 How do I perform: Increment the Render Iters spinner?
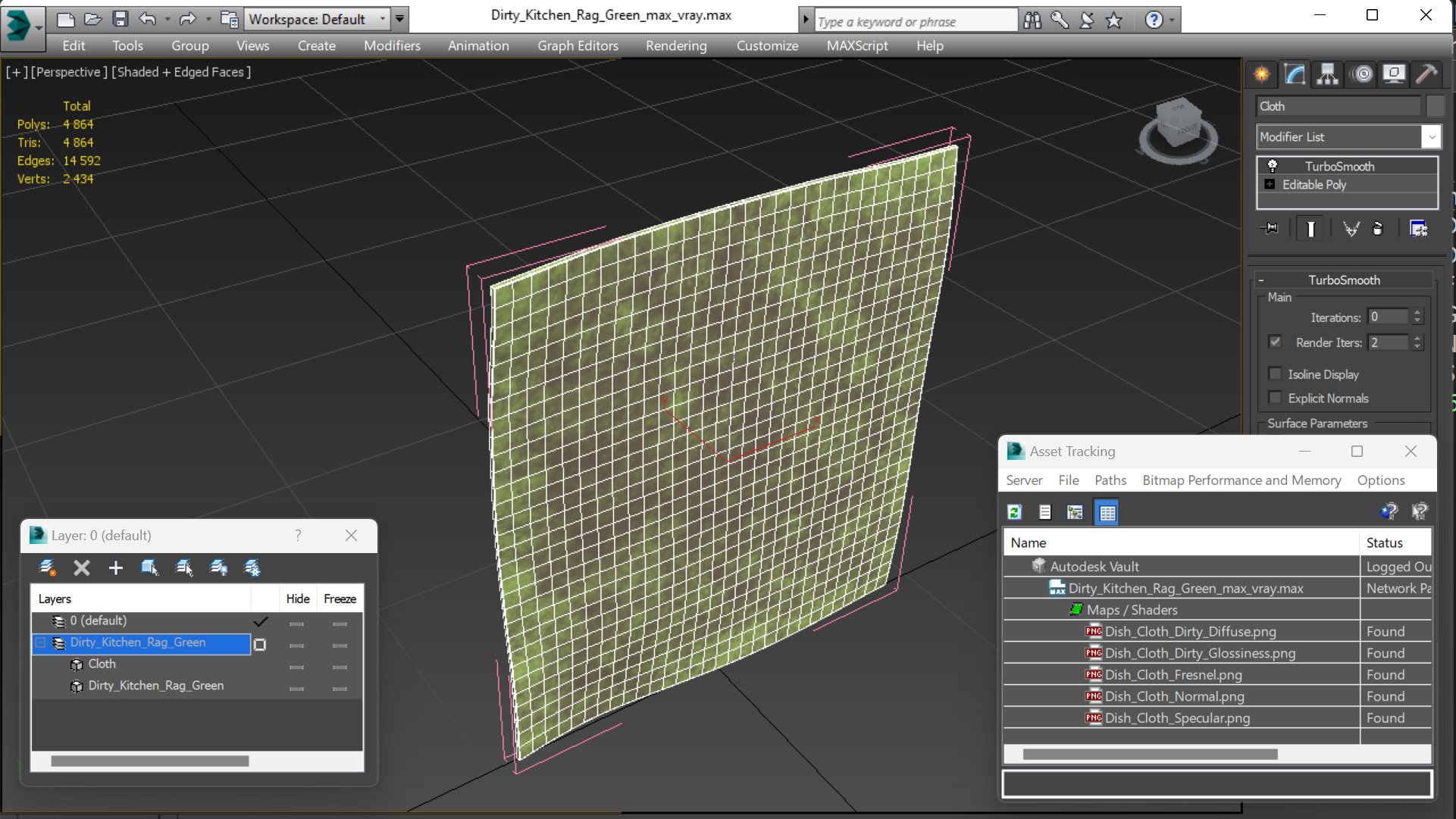tap(1417, 338)
